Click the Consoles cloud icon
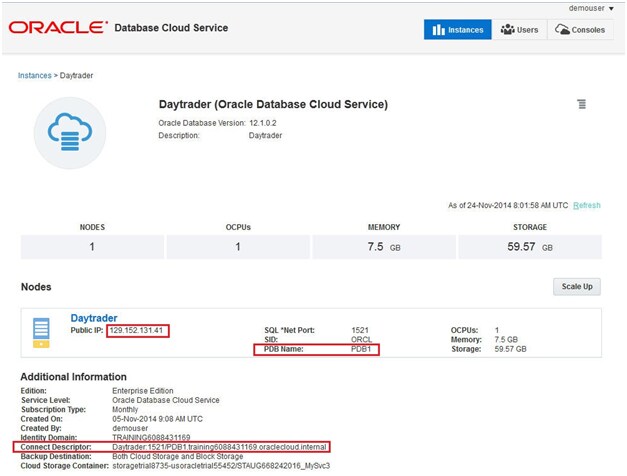 point(562,29)
